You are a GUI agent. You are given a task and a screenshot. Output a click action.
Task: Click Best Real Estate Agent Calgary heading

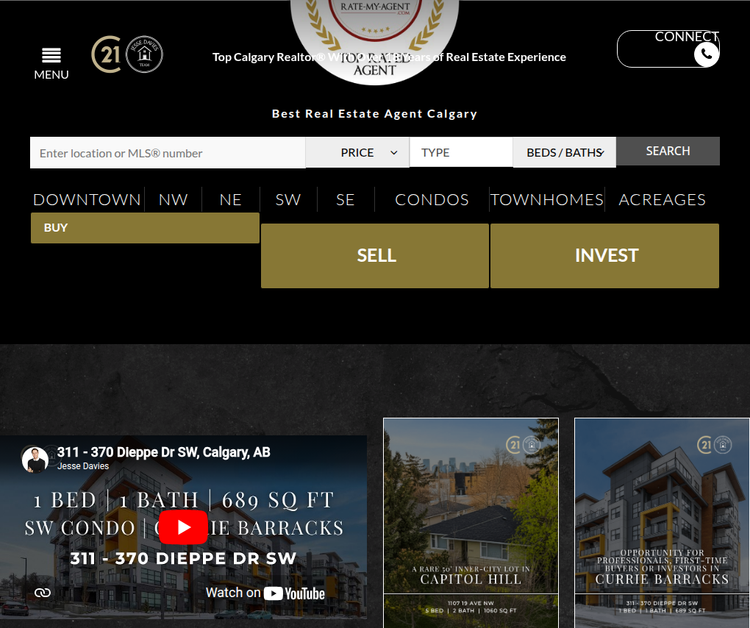point(375,114)
